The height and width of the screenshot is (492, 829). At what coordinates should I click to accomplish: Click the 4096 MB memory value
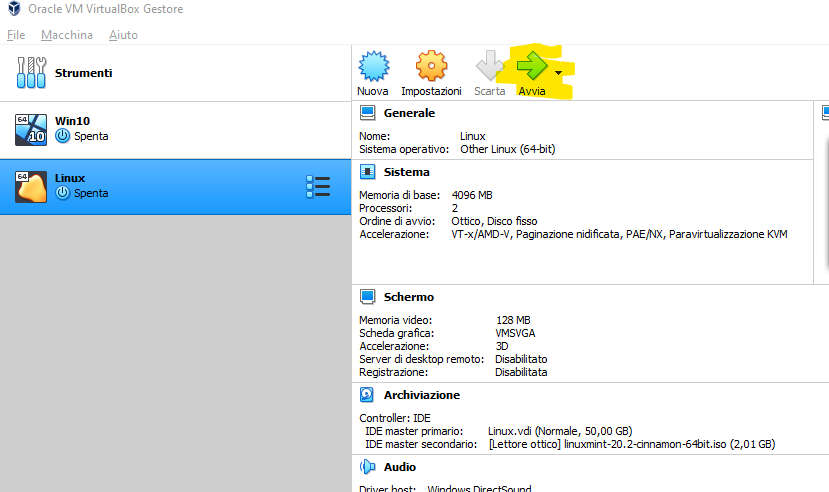(472, 196)
